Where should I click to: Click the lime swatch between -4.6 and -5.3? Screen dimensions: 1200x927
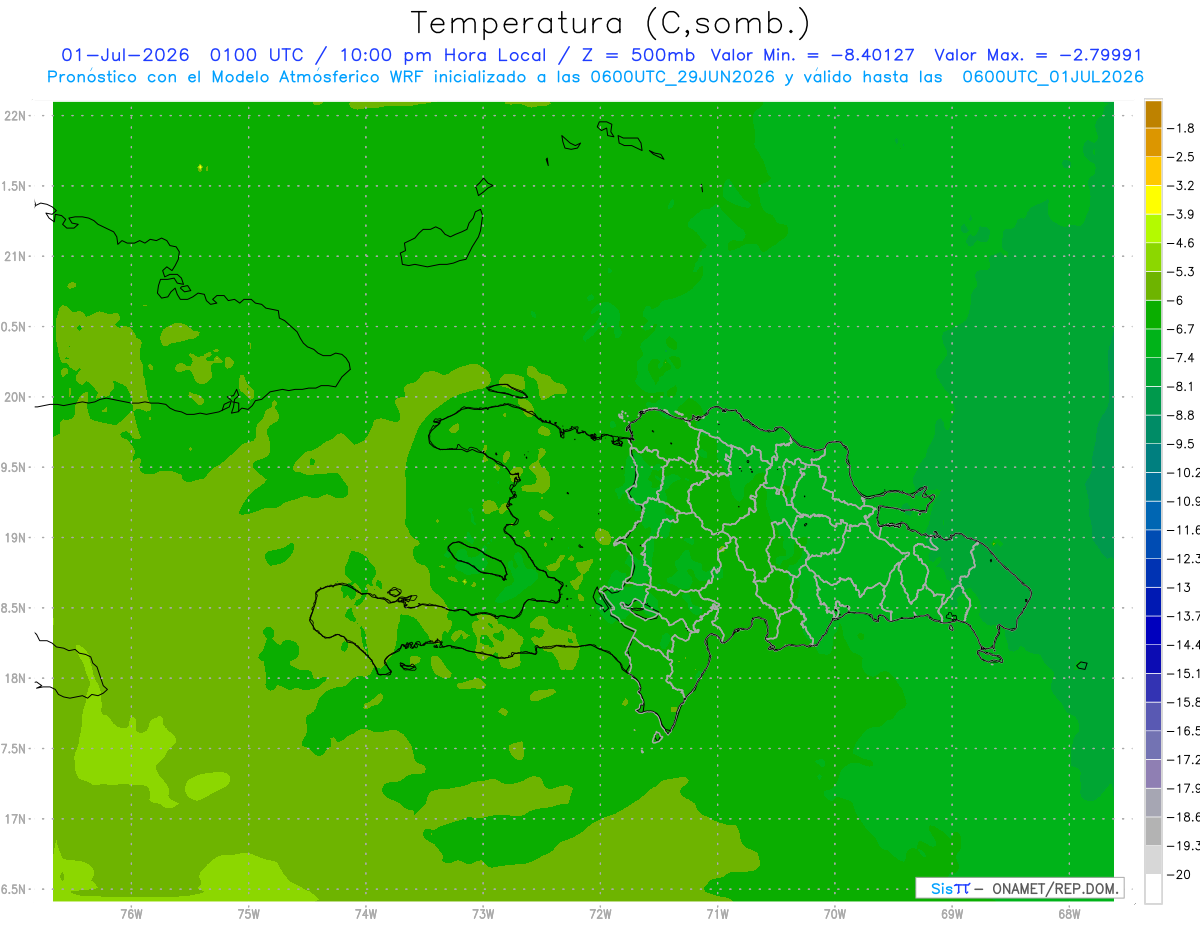[x=1153, y=257]
